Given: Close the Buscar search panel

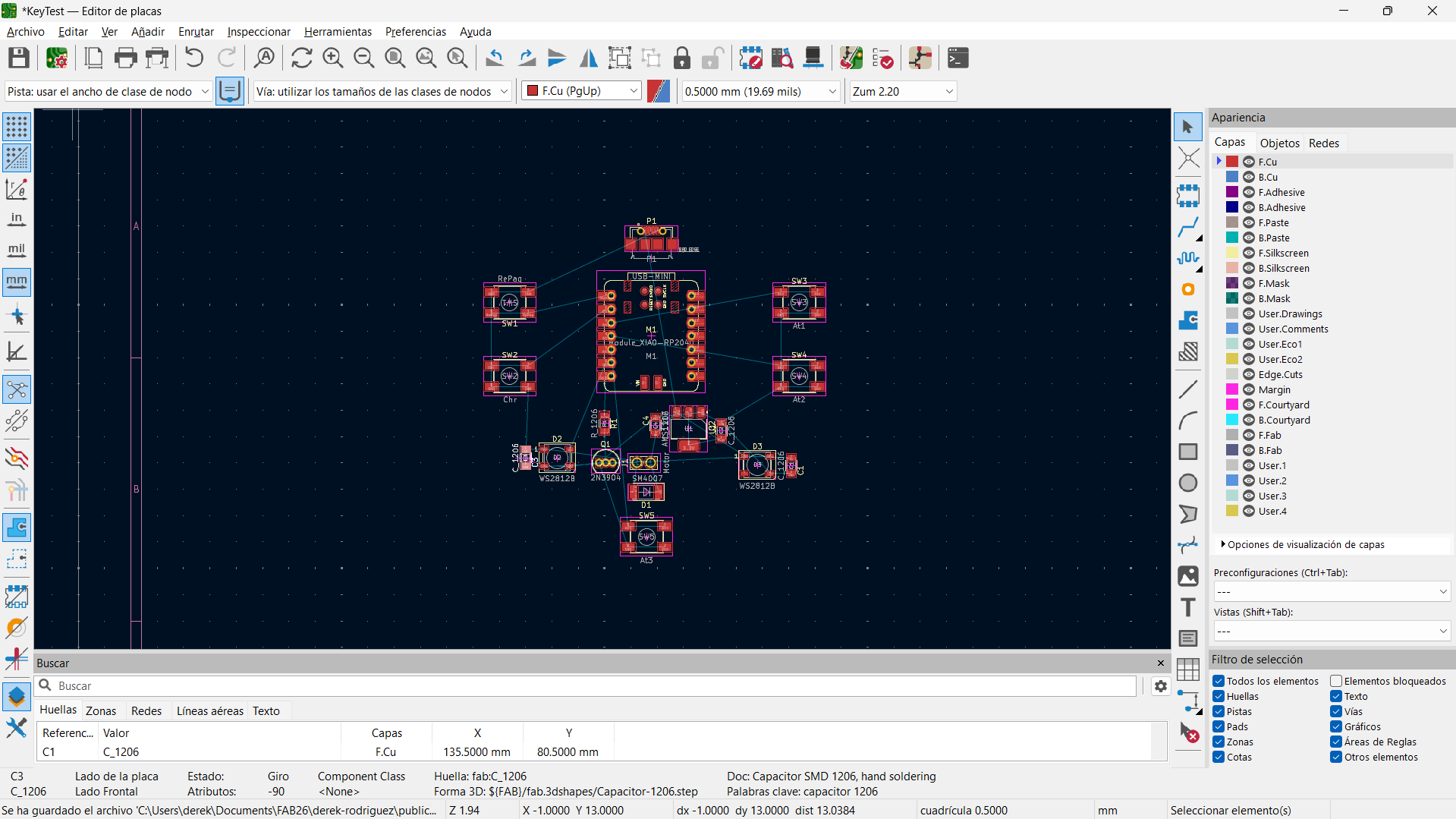Looking at the screenshot, I should point(1160,663).
